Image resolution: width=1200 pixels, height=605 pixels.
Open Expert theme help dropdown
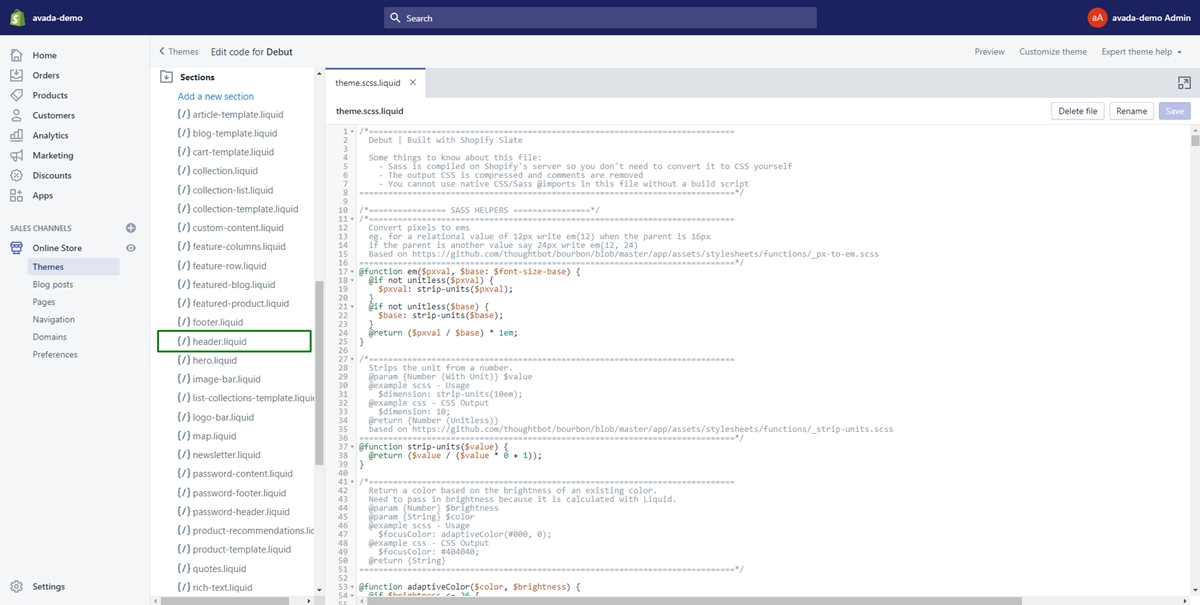pyautogui.click(x=1141, y=51)
